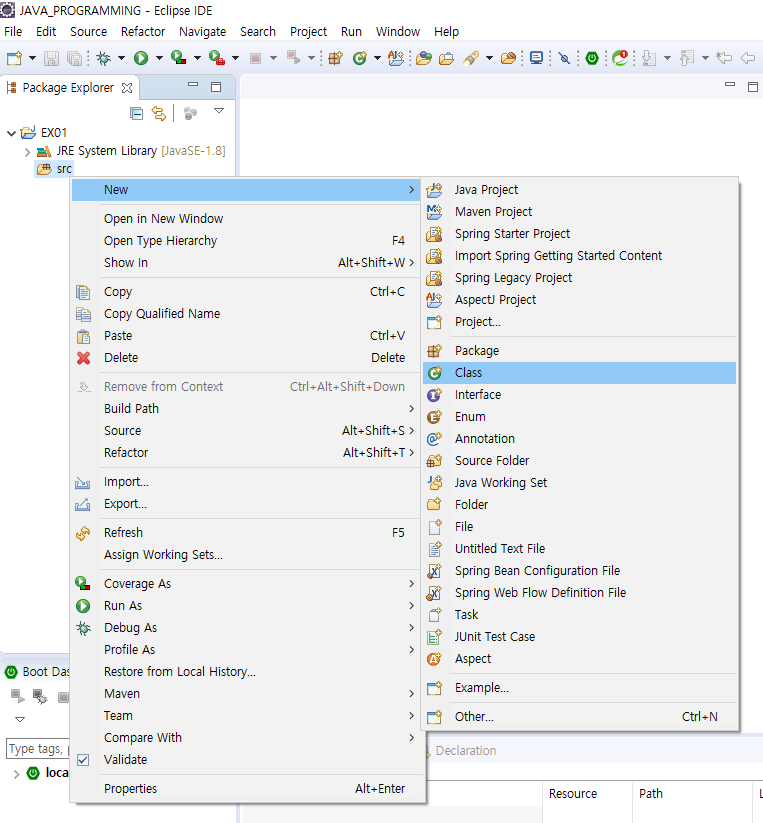Open the dropdown arrow next to Debug icon
The height and width of the screenshot is (823, 763).
[x=121, y=58]
